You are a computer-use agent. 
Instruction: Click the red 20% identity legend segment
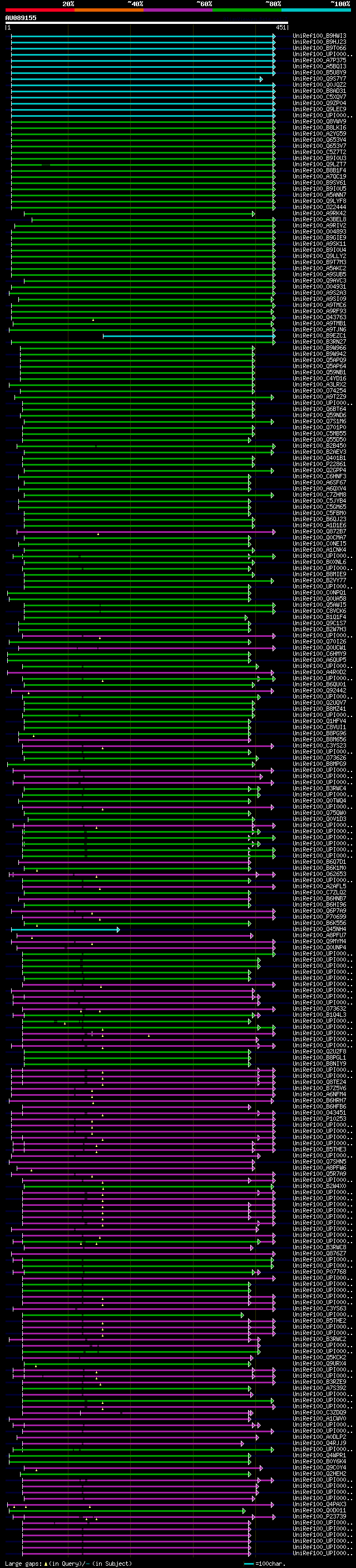point(39,10)
